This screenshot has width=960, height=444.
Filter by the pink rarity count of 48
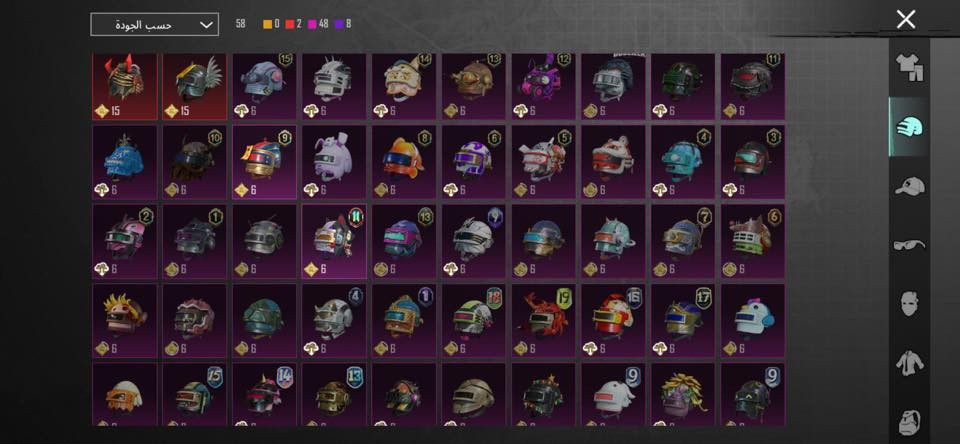(x=318, y=24)
